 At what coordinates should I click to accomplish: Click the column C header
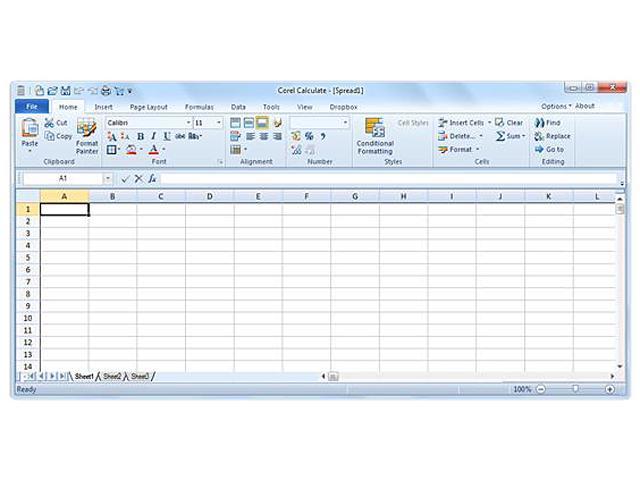[x=161, y=196]
